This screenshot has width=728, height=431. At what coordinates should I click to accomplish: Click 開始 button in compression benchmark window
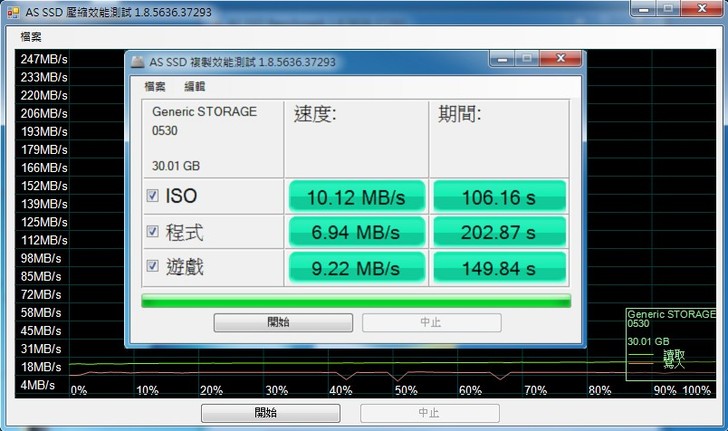pyautogui.click(x=270, y=413)
